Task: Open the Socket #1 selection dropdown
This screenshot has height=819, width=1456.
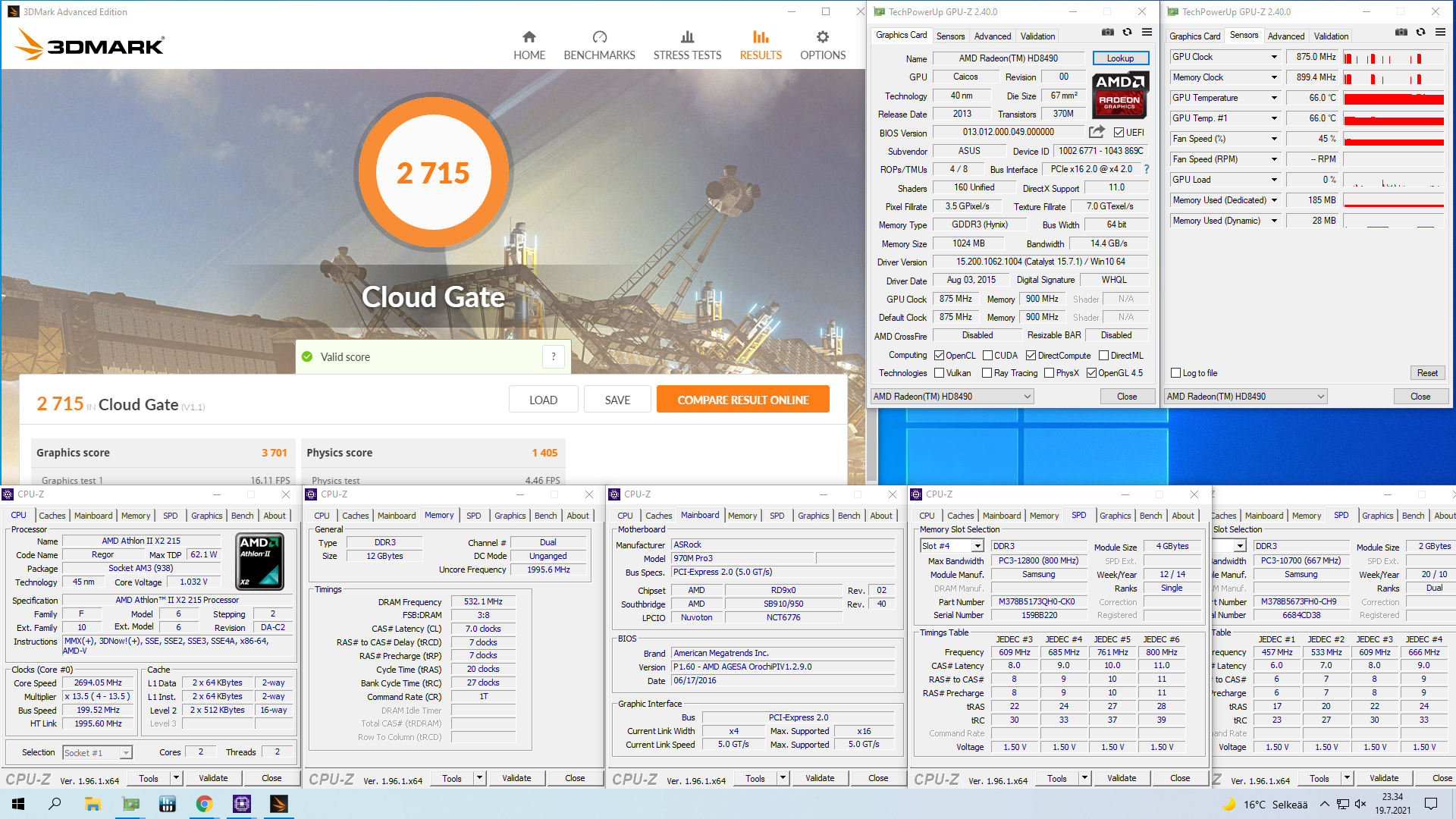Action: 126,753
